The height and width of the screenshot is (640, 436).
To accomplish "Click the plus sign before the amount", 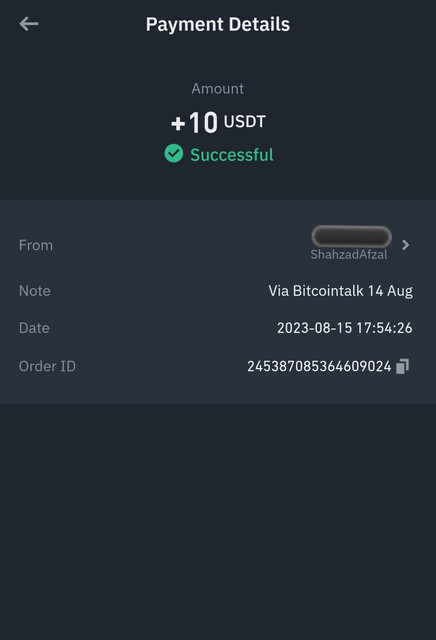I will coord(178,123).
